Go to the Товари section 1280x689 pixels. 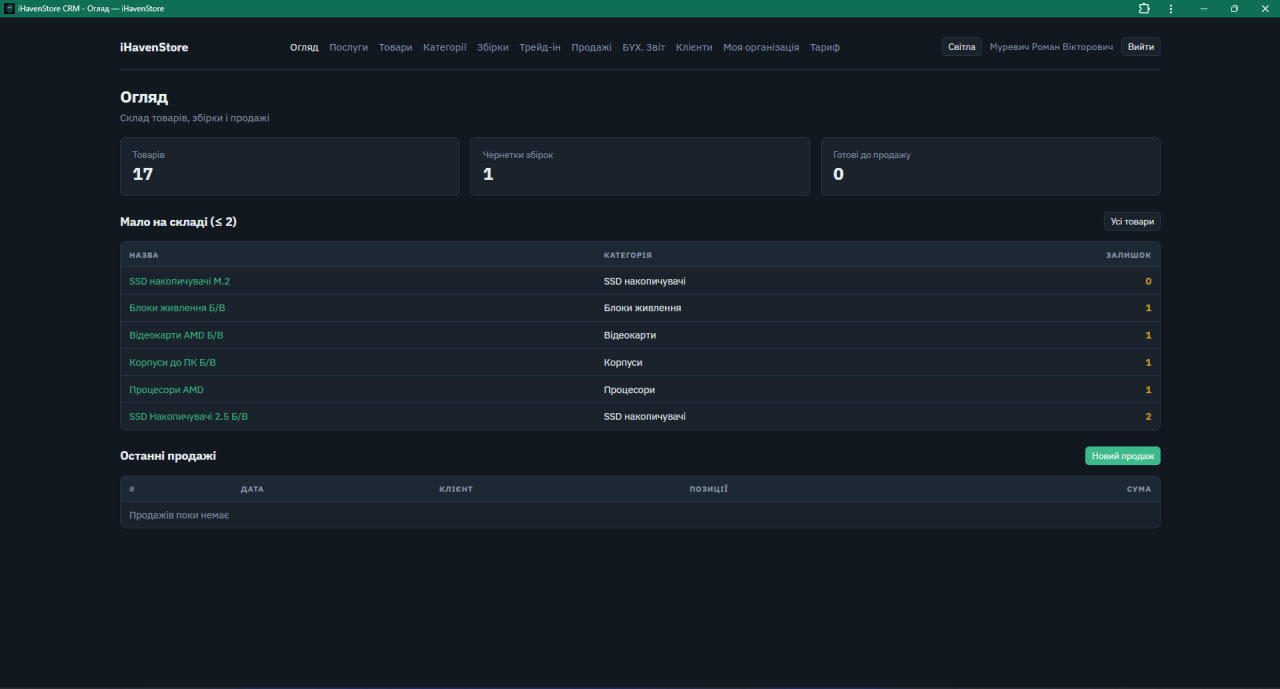click(x=395, y=47)
